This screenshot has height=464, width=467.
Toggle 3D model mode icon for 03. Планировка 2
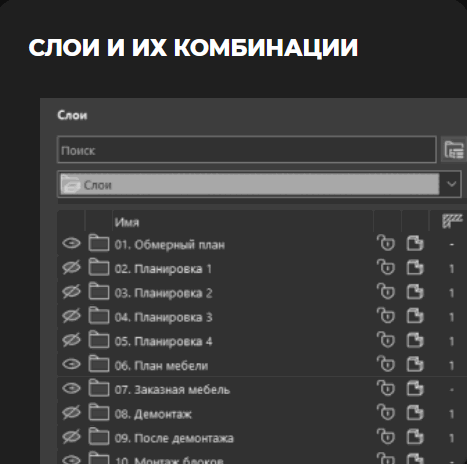click(x=415, y=292)
